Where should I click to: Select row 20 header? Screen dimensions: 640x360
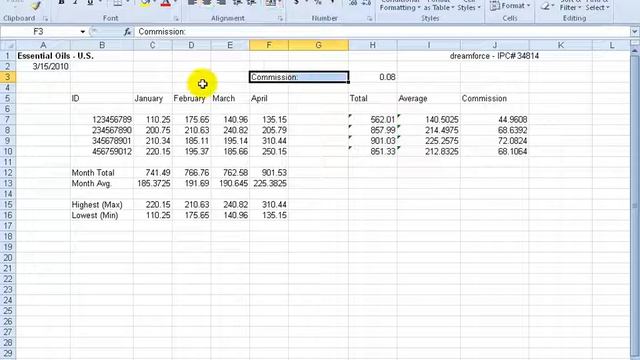8,258
